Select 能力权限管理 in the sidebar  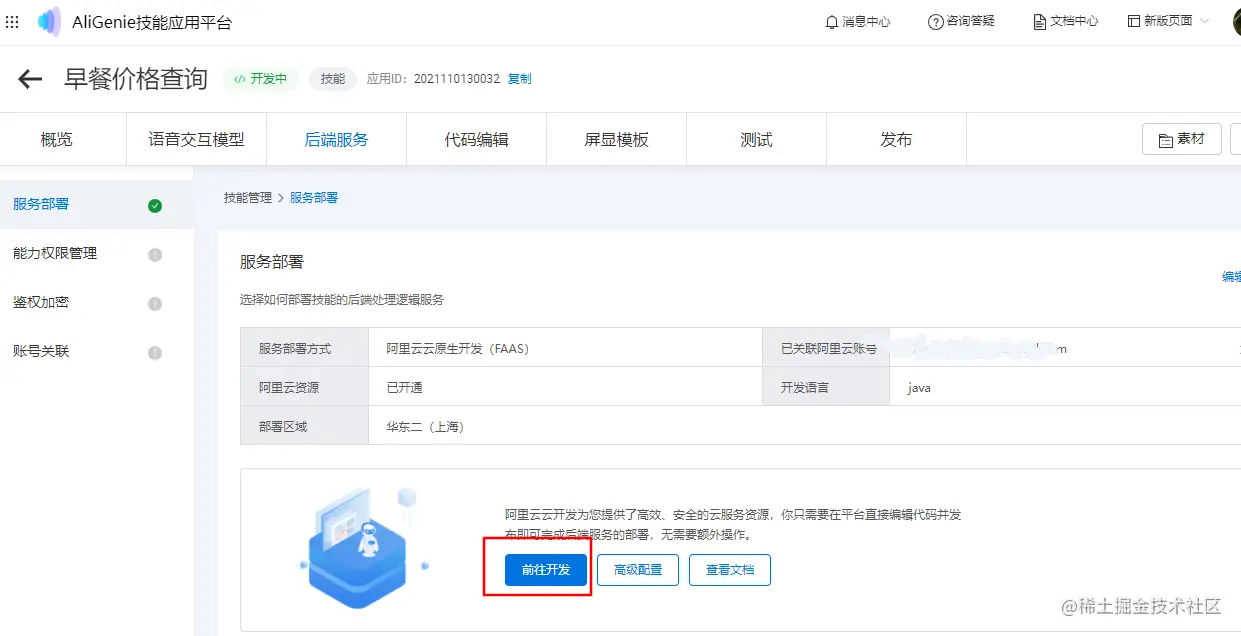click(x=96, y=254)
